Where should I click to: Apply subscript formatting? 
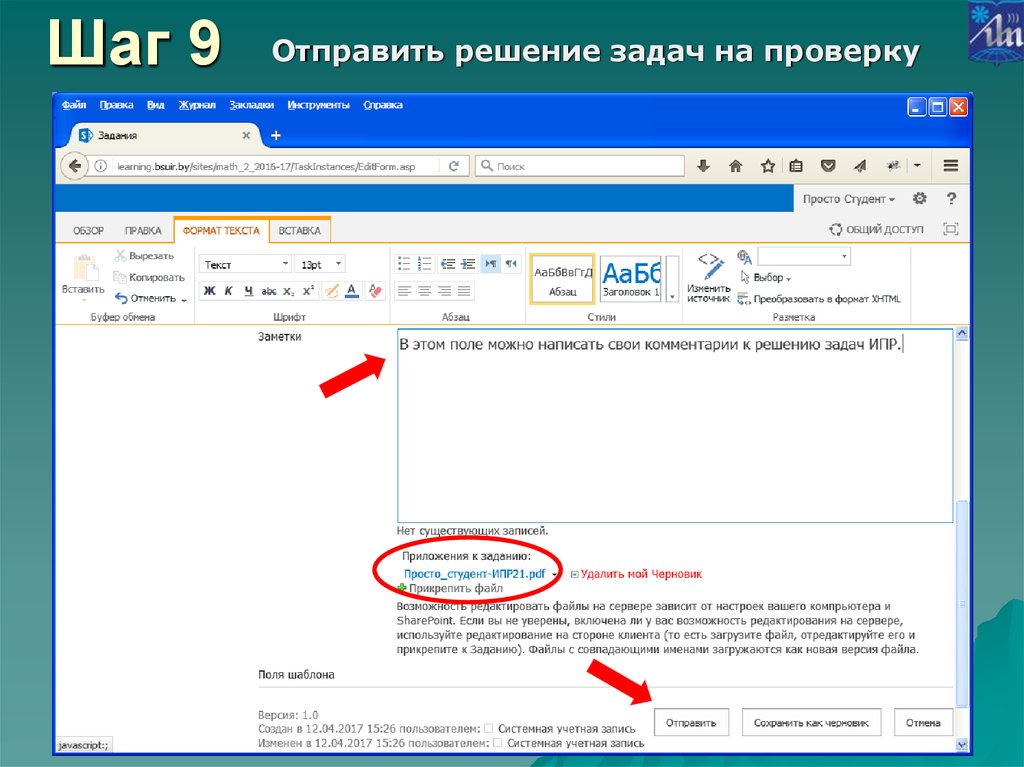pos(288,290)
